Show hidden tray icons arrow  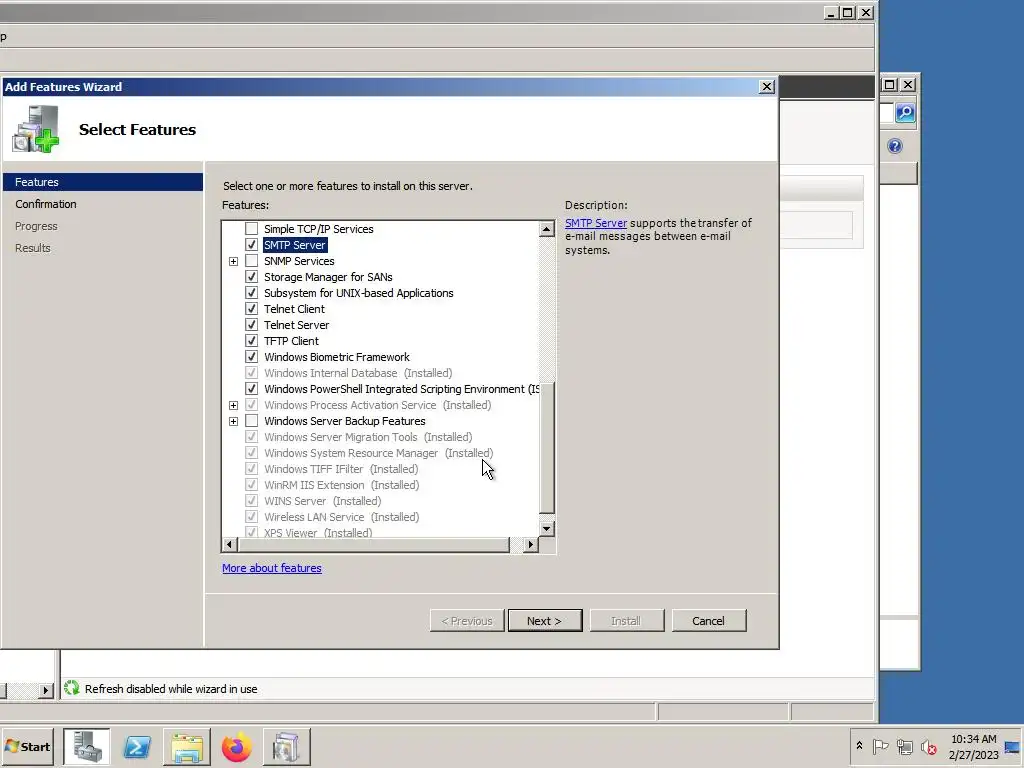(859, 746)
